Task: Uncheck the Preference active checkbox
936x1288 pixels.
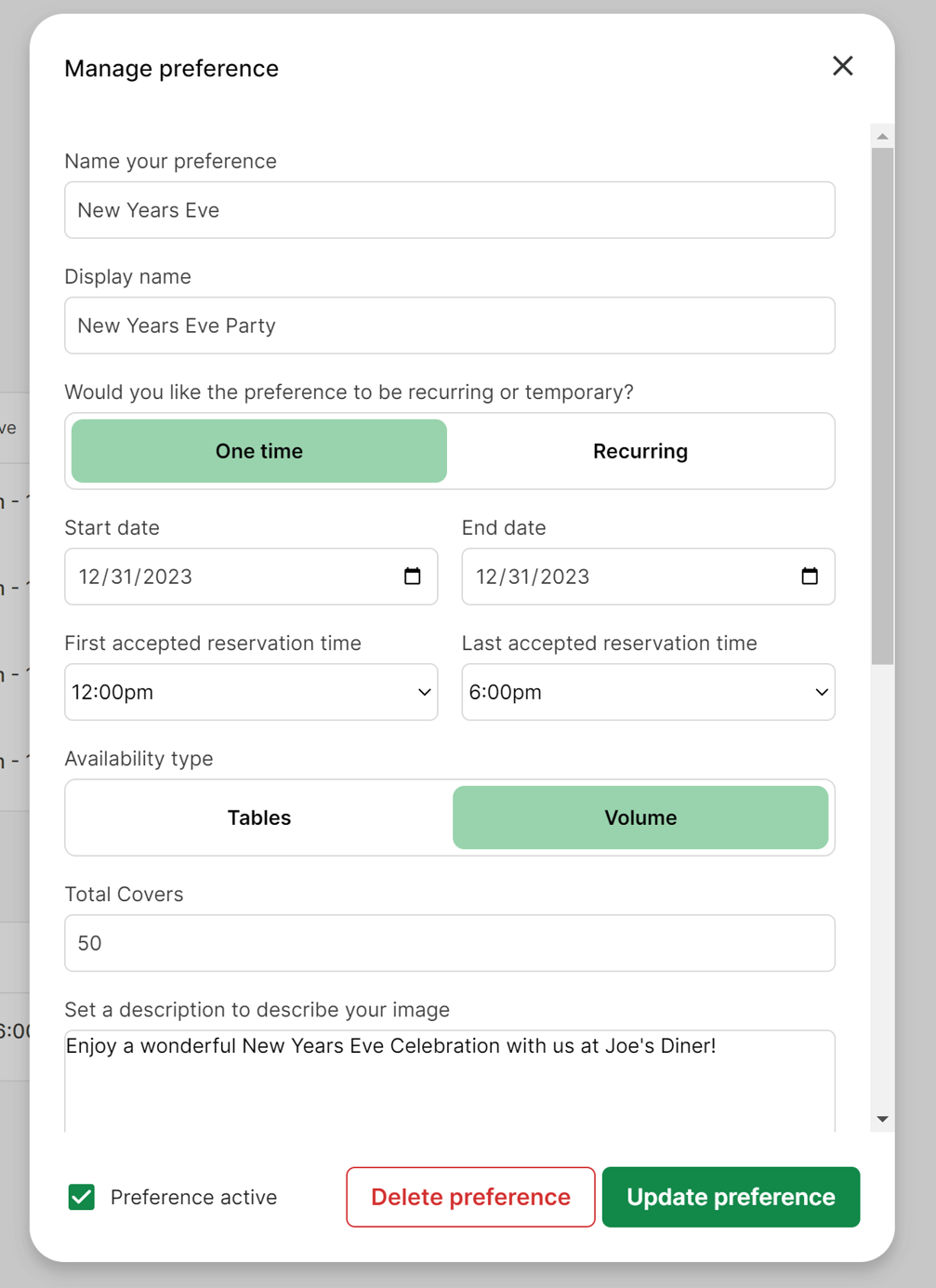Action: point(81,1197)
